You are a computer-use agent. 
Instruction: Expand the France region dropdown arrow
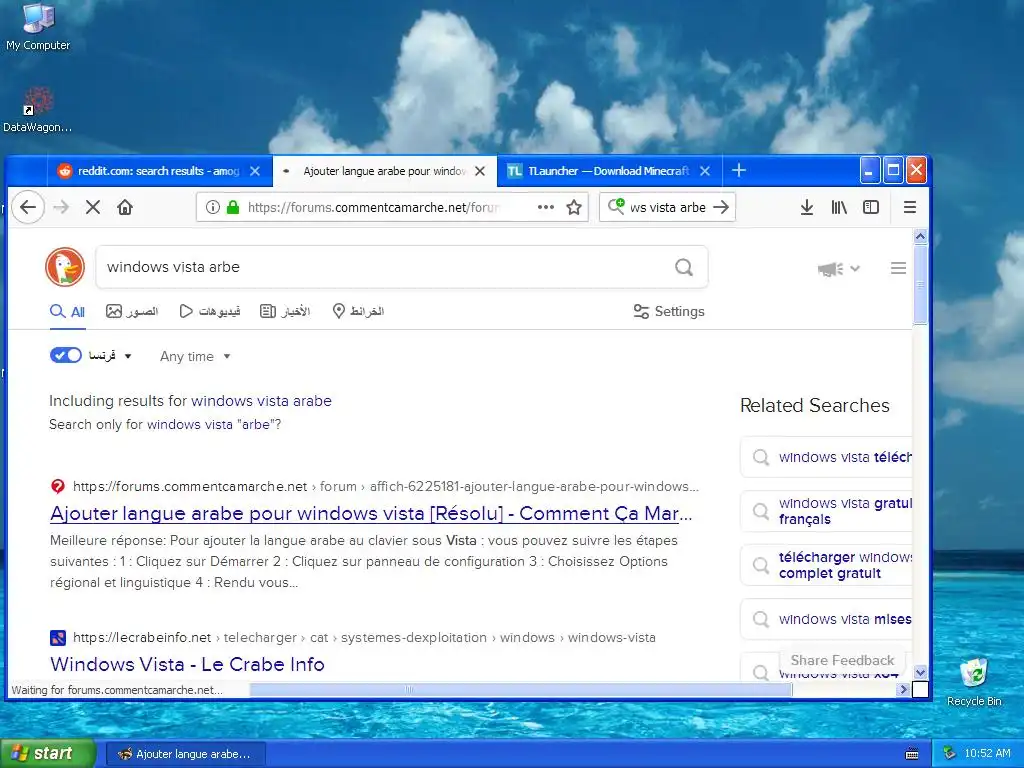coord(128,356)
